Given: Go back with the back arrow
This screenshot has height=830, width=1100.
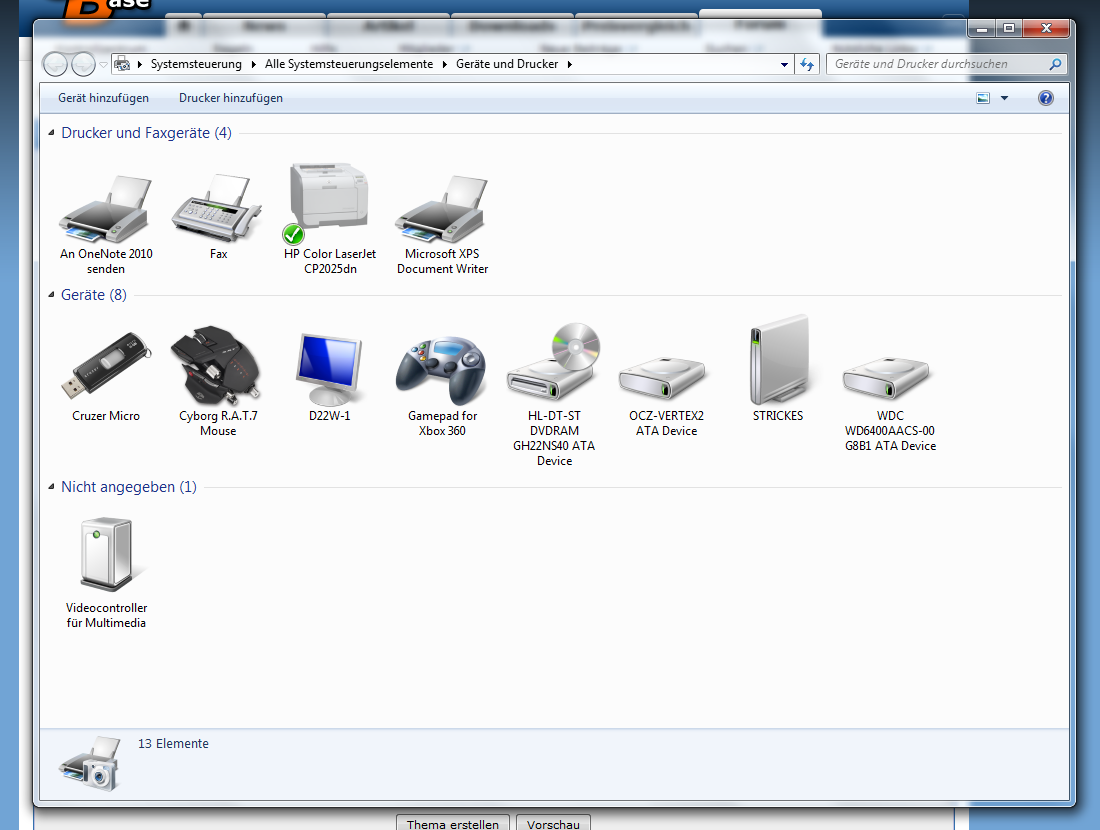Looking at the screenshot, I should point(55,65).
